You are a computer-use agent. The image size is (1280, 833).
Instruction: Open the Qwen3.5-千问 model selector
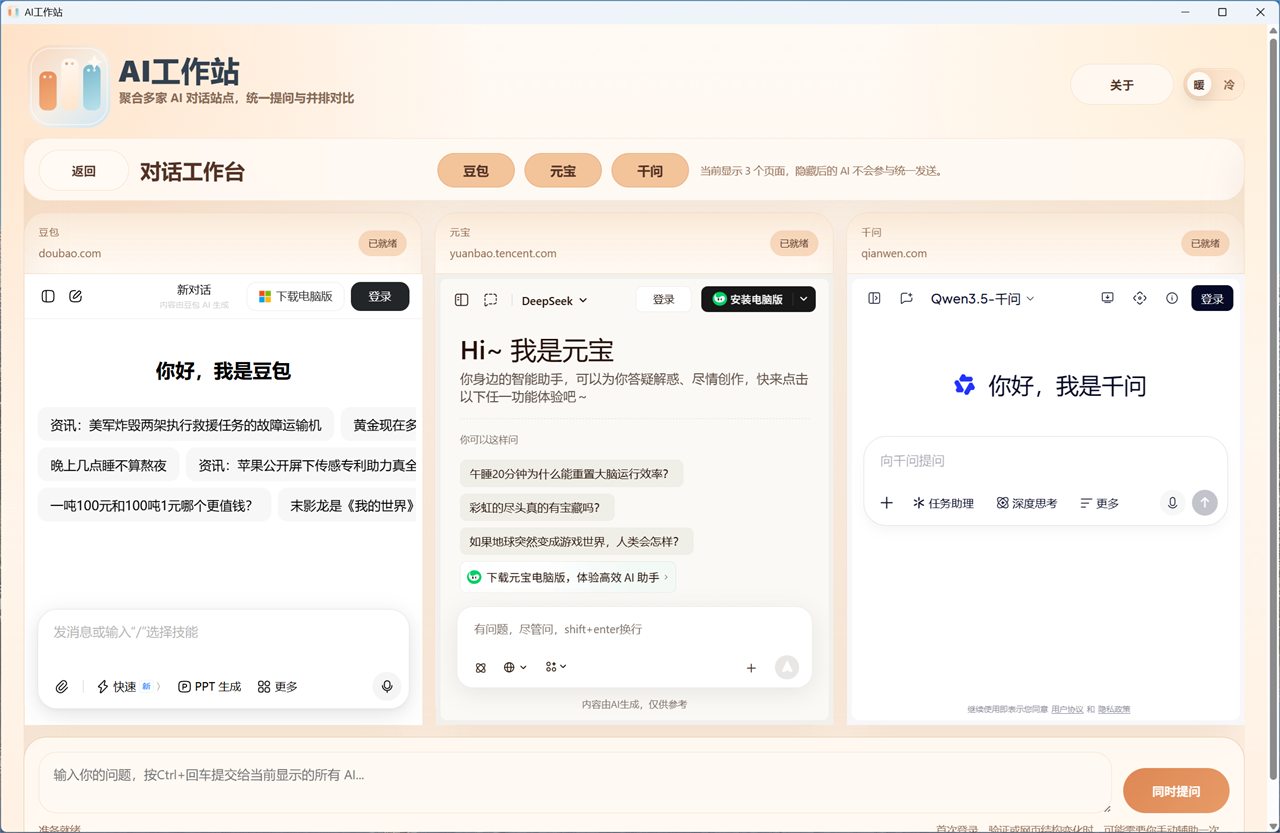coord(981,298)
